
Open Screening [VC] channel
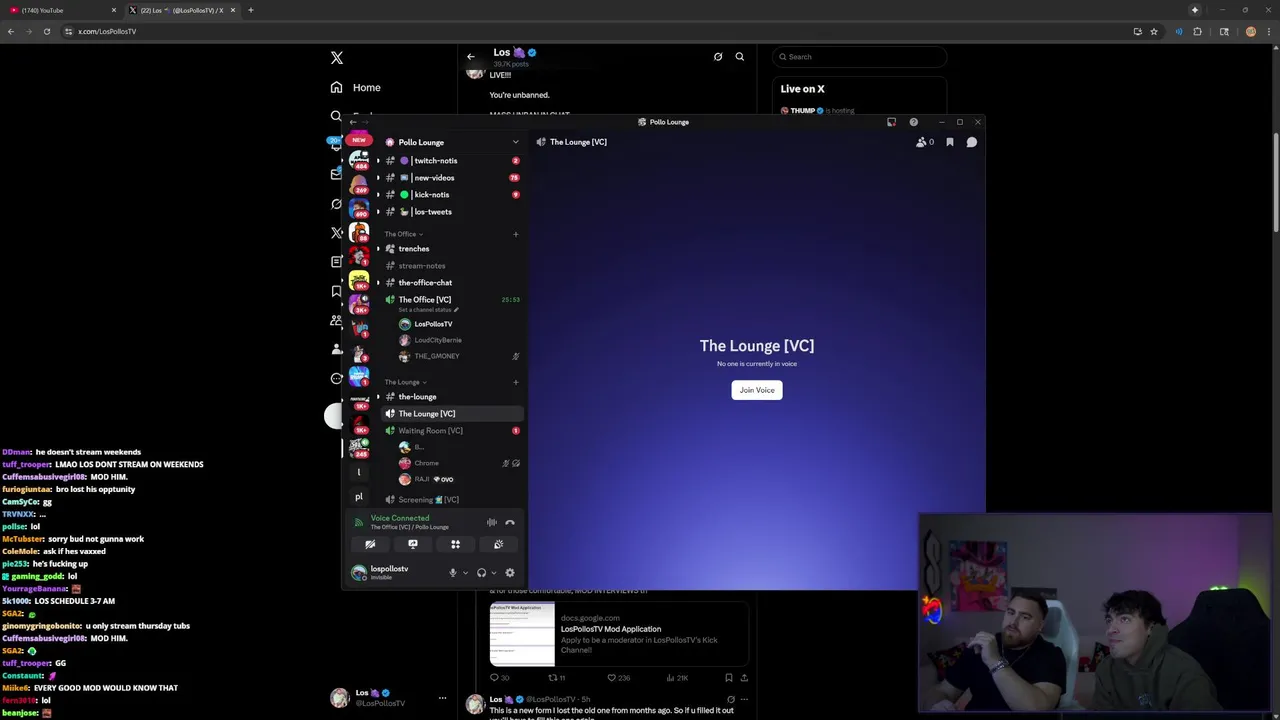tap(452, 500)
